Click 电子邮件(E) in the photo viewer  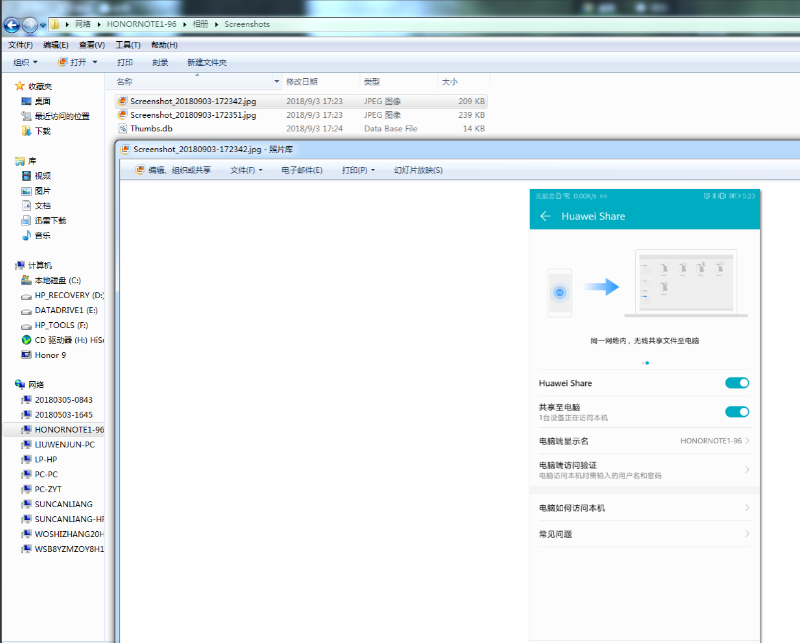click(x=302, y=170)
